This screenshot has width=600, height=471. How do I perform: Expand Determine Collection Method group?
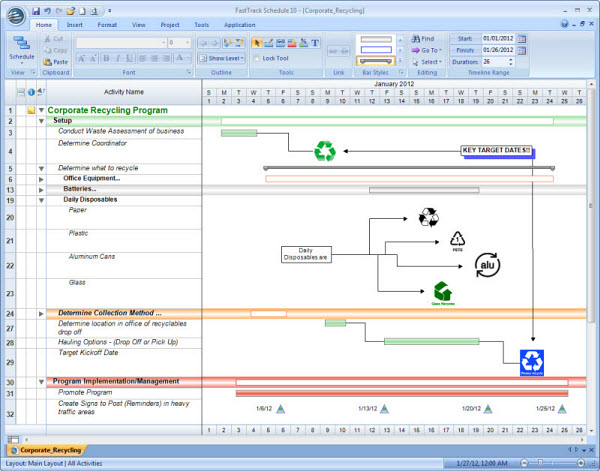coord(41,313)
